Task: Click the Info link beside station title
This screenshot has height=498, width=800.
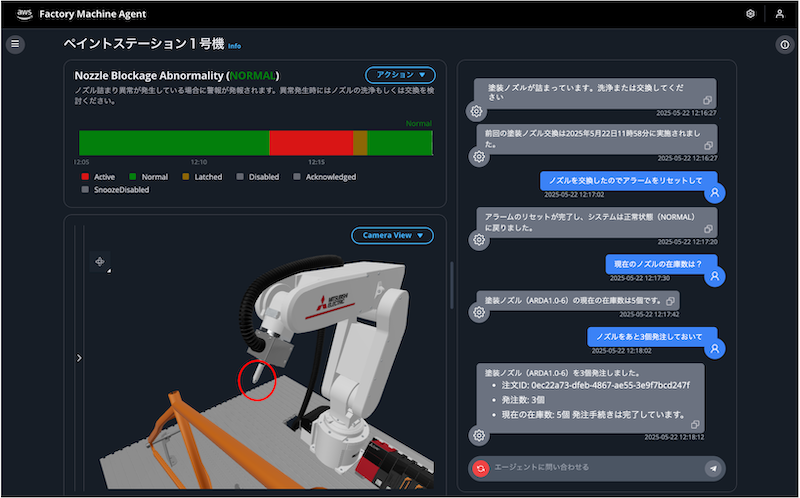Action: point(234,46)
